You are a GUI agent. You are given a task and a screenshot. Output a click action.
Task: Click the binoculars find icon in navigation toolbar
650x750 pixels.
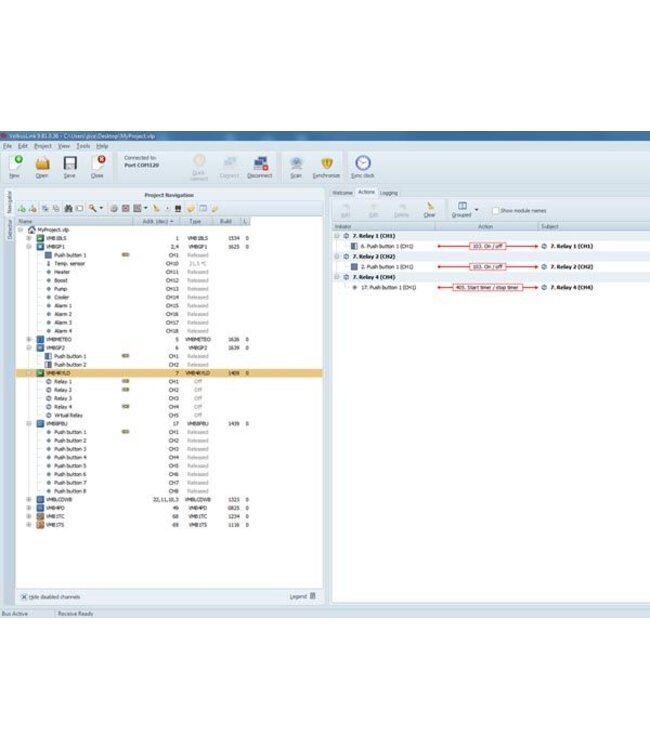[x=68, y=209]
